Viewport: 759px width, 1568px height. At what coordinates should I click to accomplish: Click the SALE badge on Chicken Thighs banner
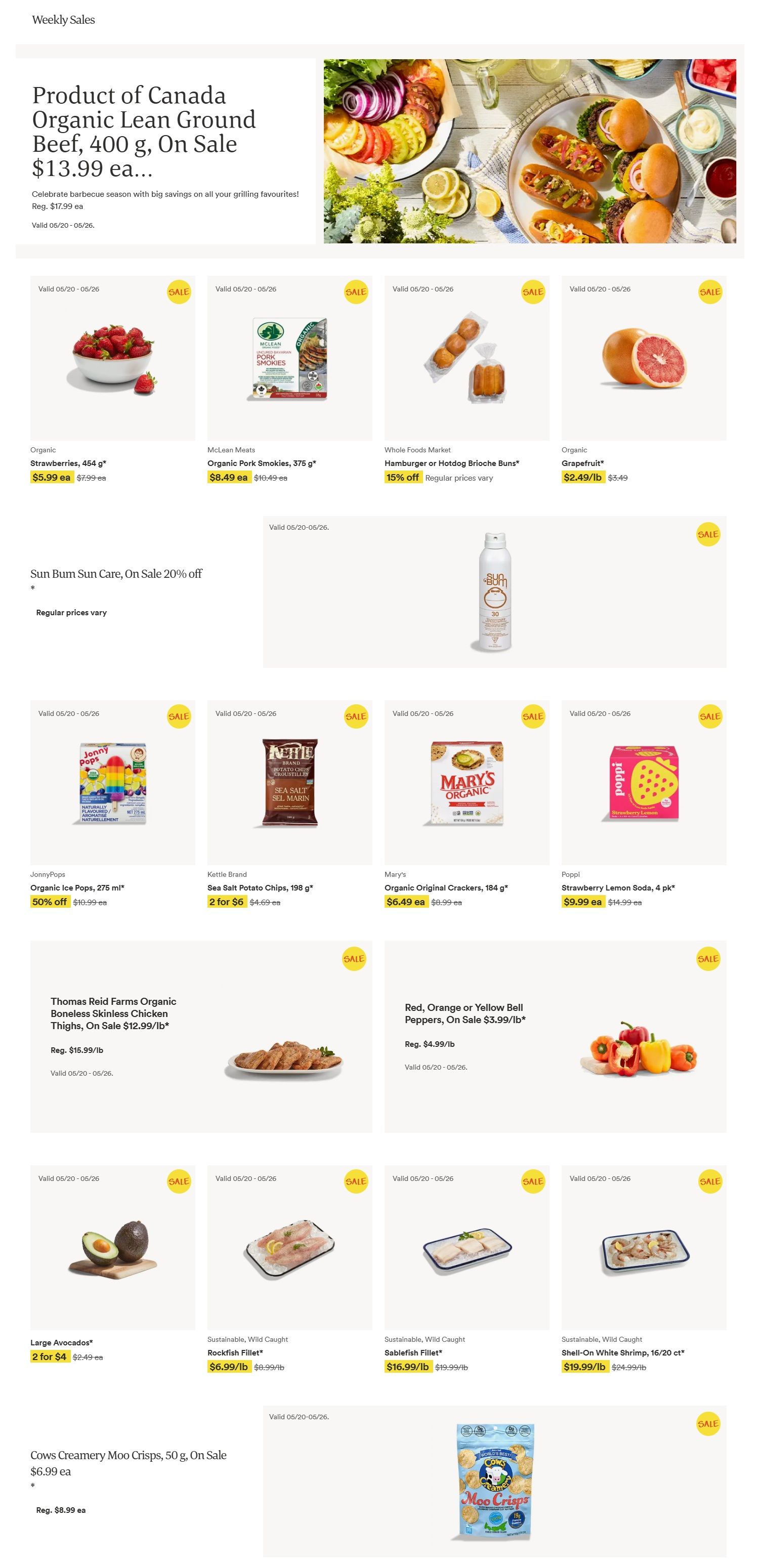[354, 959]
